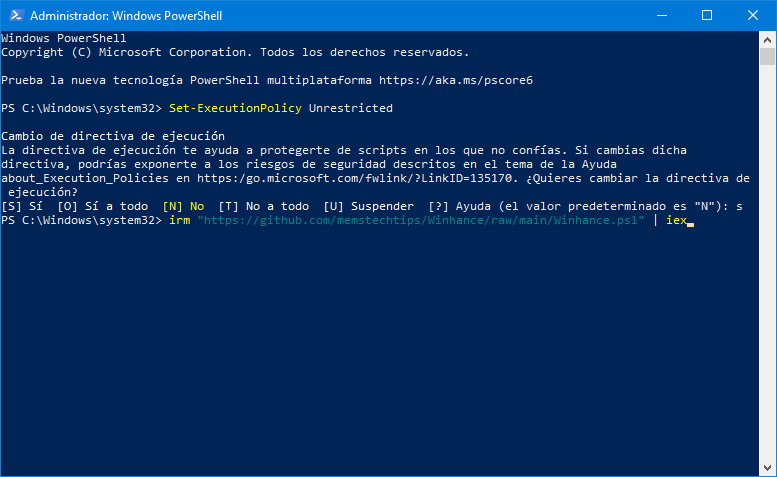
Task: Place cursor at the iex command
Action: [x=676, y=220]
